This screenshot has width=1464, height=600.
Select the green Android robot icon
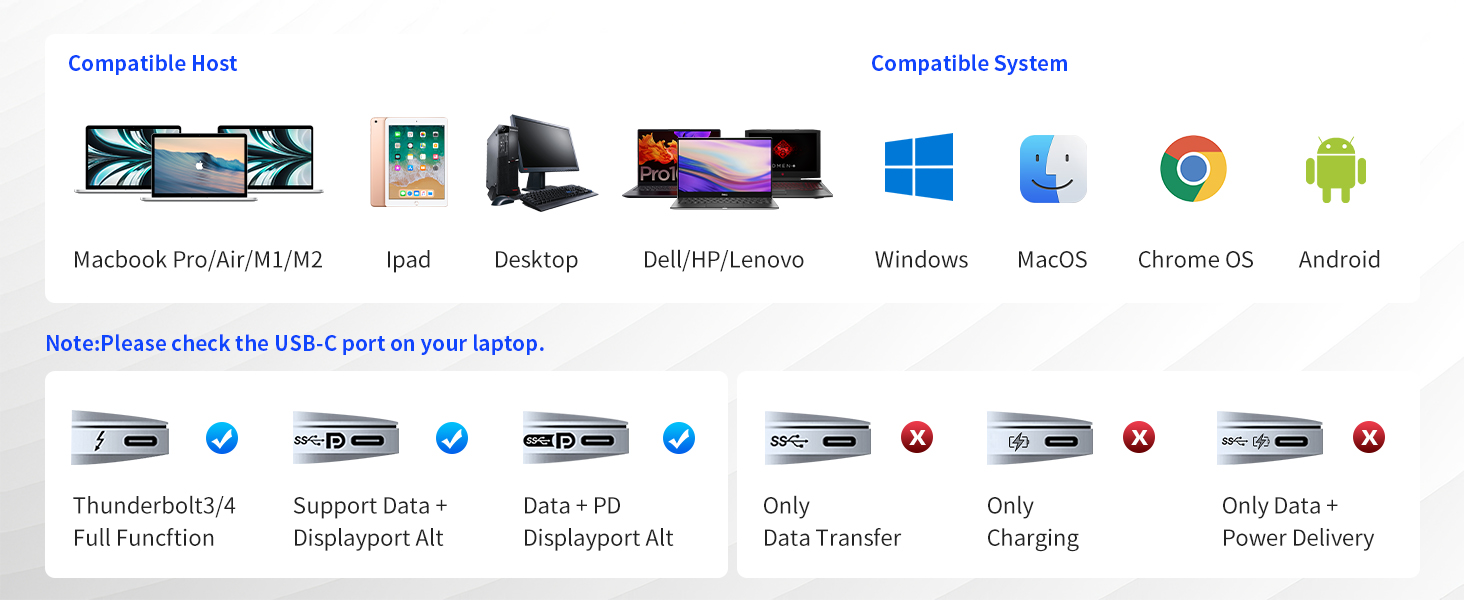click(1336, 170)
